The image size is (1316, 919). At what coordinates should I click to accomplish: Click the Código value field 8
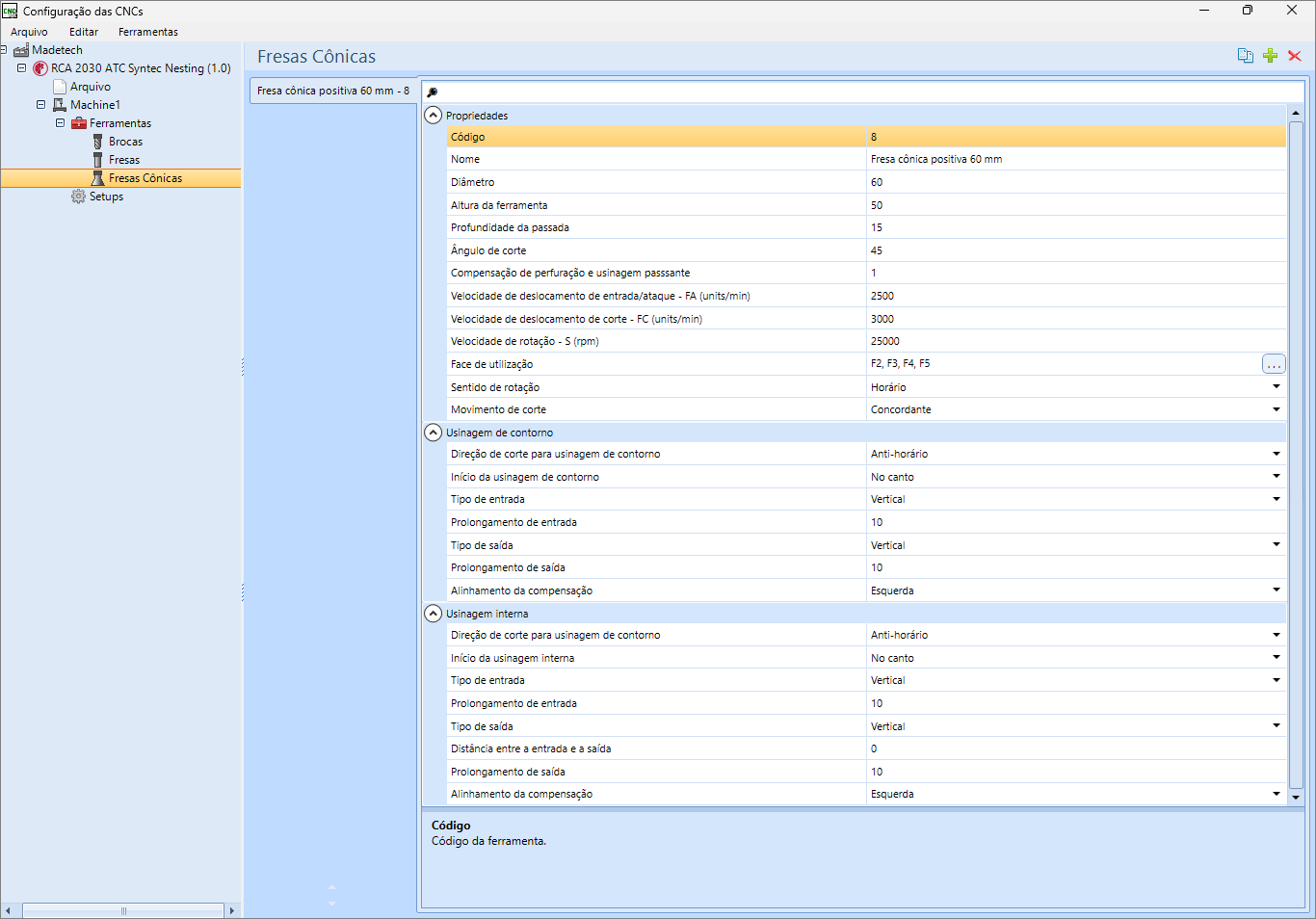coord(1076,137)
